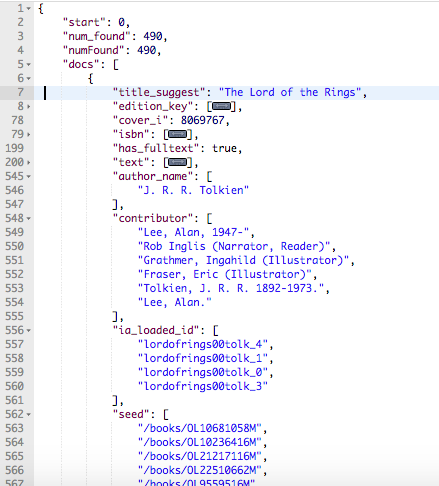This screenshot has width=439, height=486.
Task: Click the "lordofrings00tolk_4" id string
Action: point(203,344)
